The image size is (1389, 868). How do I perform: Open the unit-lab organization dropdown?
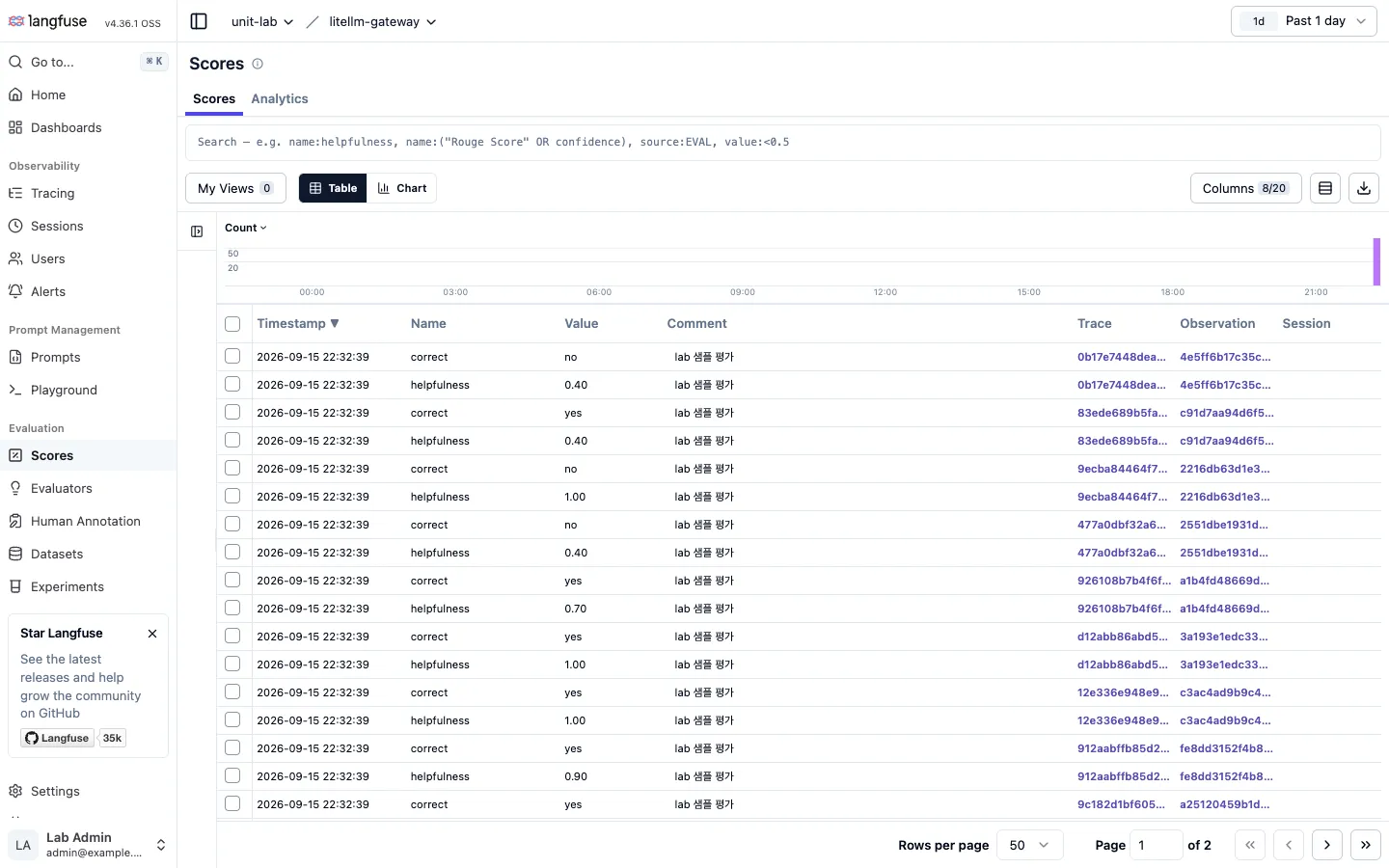click(261, 21)
